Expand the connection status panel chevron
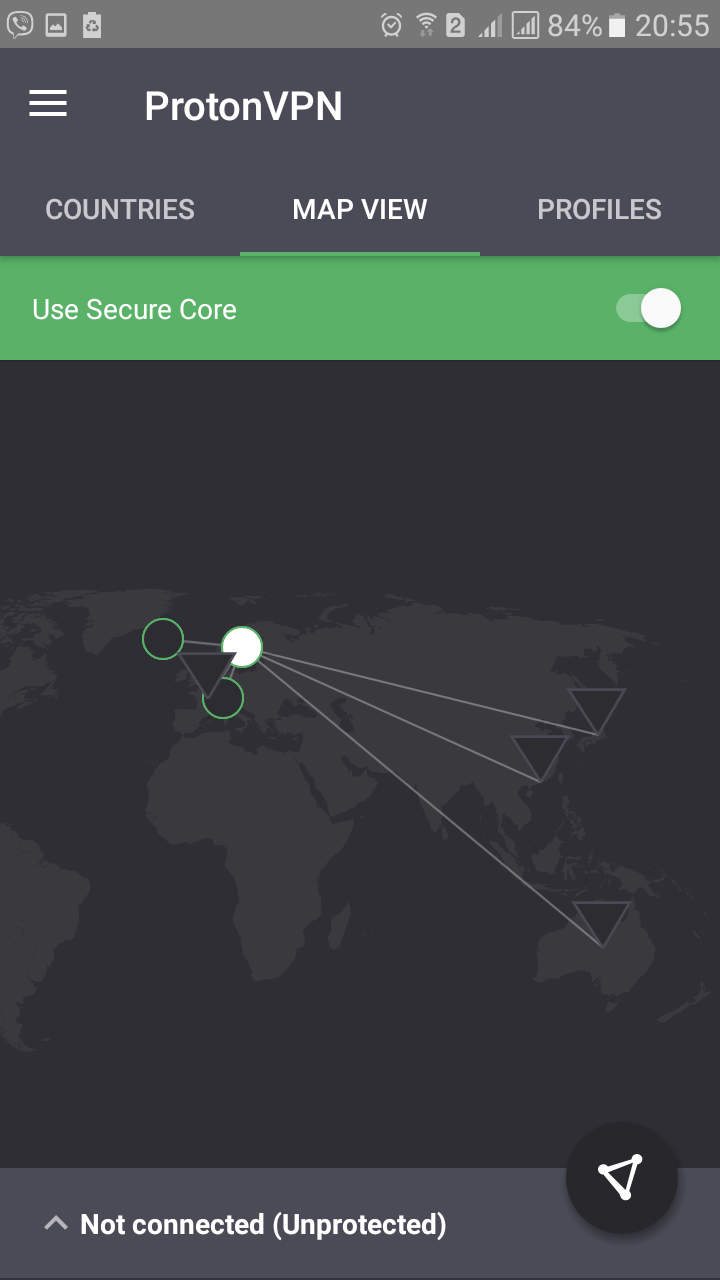Screen dimensions: 720x1280 tap(56, 1223)
